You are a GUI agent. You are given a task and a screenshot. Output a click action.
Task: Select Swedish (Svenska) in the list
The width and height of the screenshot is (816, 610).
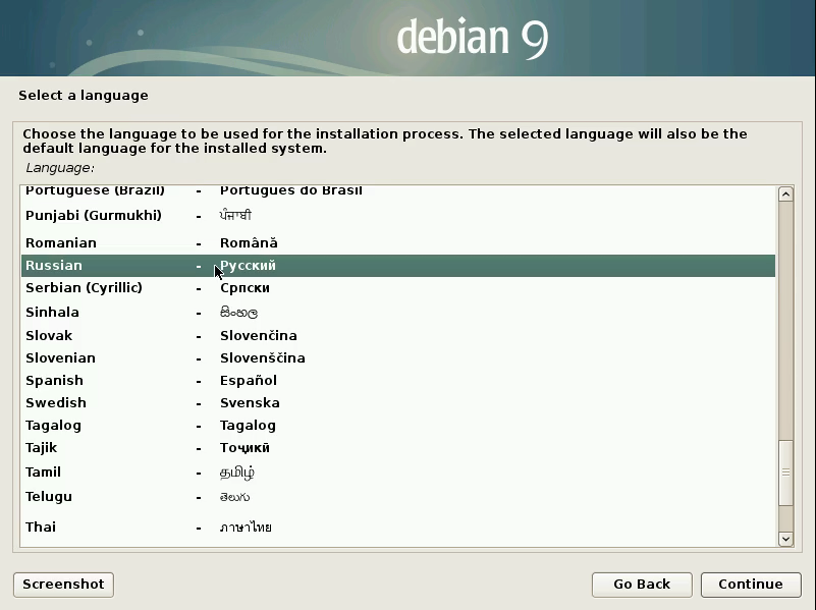pyautogui.click(x=56, y=403)
